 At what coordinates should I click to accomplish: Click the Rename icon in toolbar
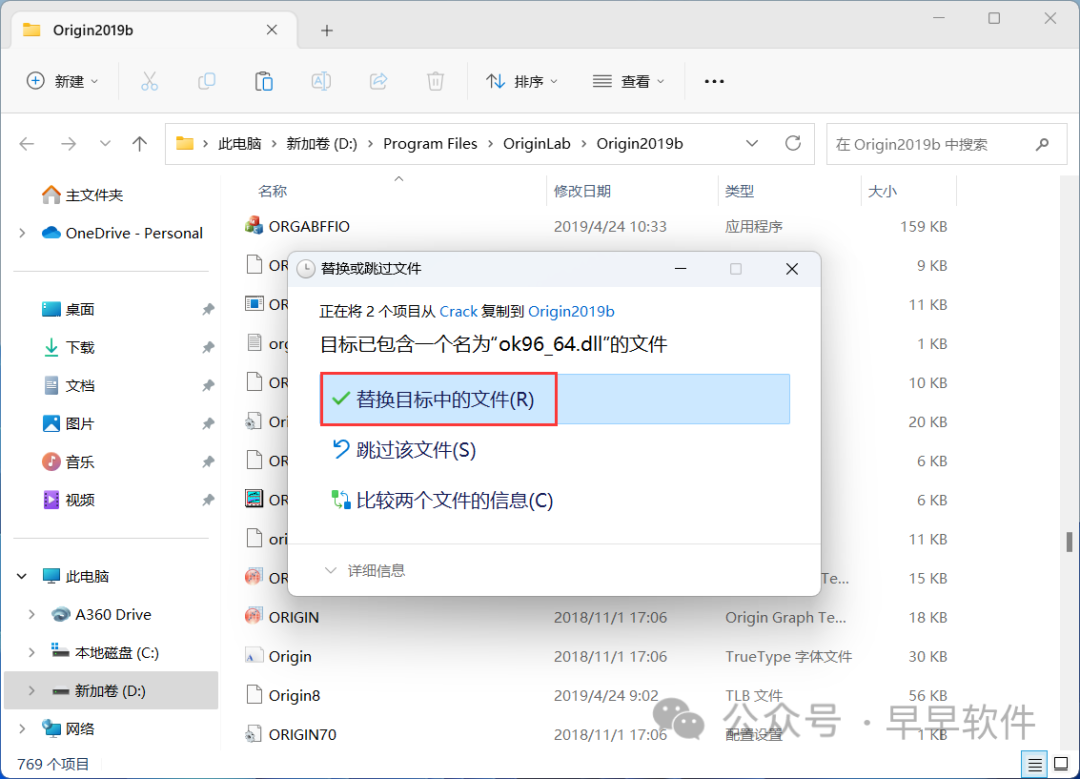(321, 81)
